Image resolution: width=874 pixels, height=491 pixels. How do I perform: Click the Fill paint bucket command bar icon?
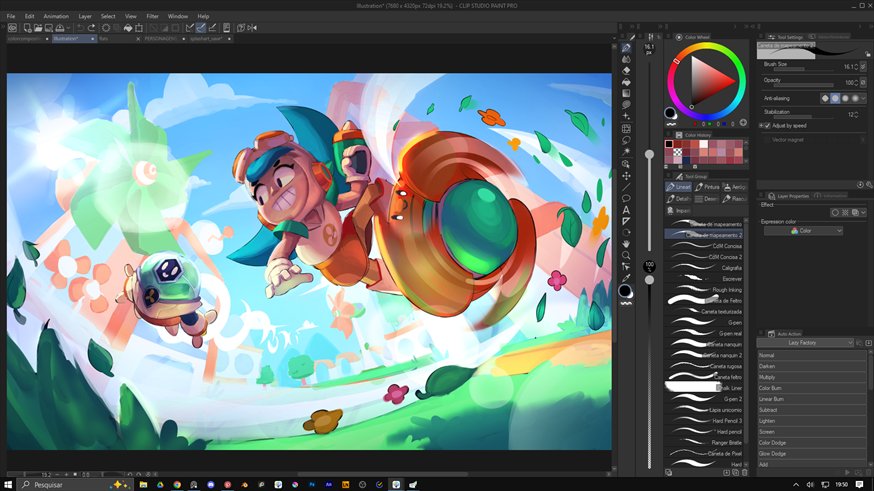[x=128, y=28]
